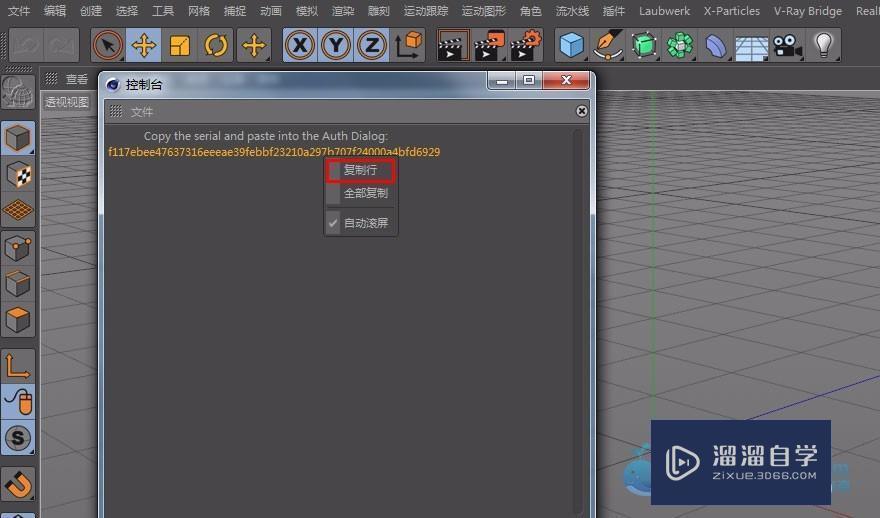Toggle Y axis lock
This screenshot has width=880, height=518.
(336, 45)
